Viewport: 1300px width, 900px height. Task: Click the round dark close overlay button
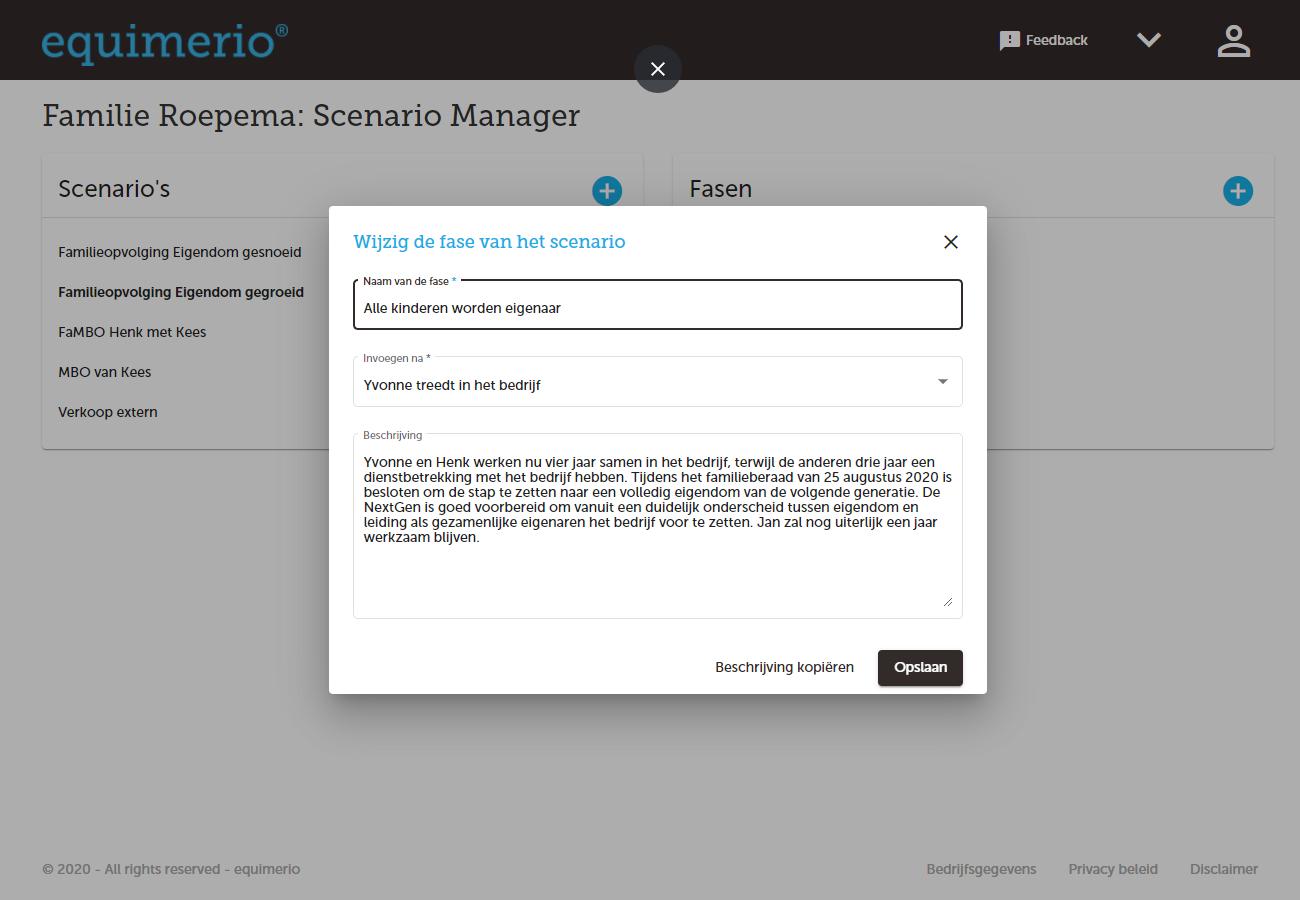pyautogui.click(x=657, y=69)
